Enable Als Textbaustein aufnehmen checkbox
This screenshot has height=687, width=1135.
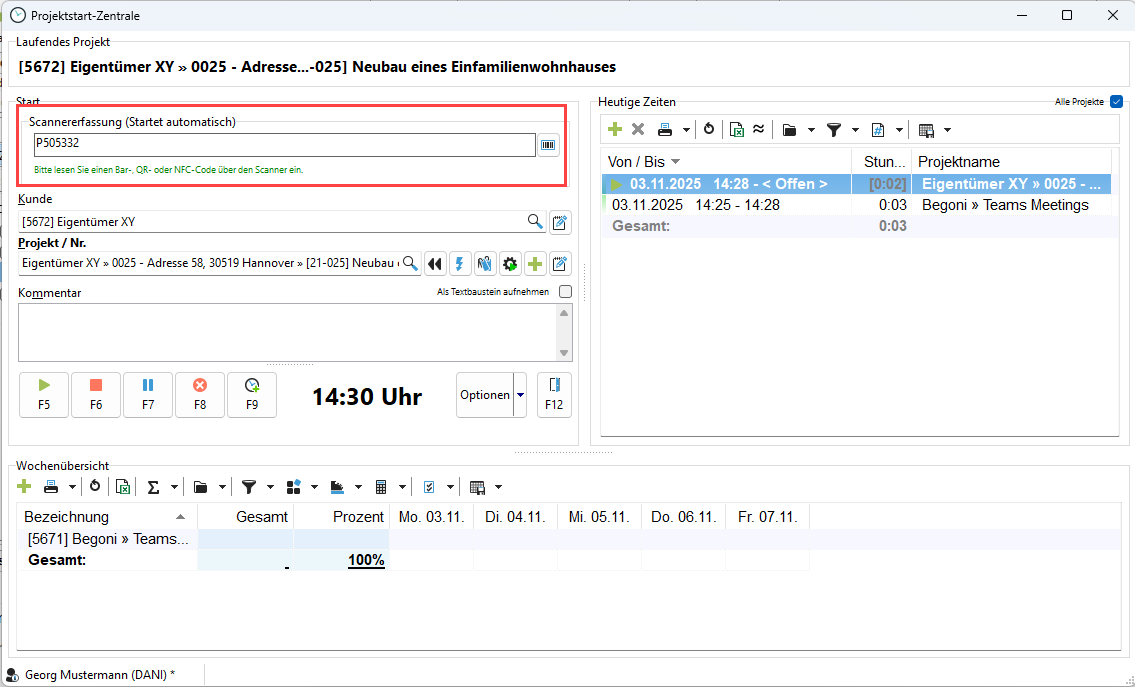pos(566,292)
